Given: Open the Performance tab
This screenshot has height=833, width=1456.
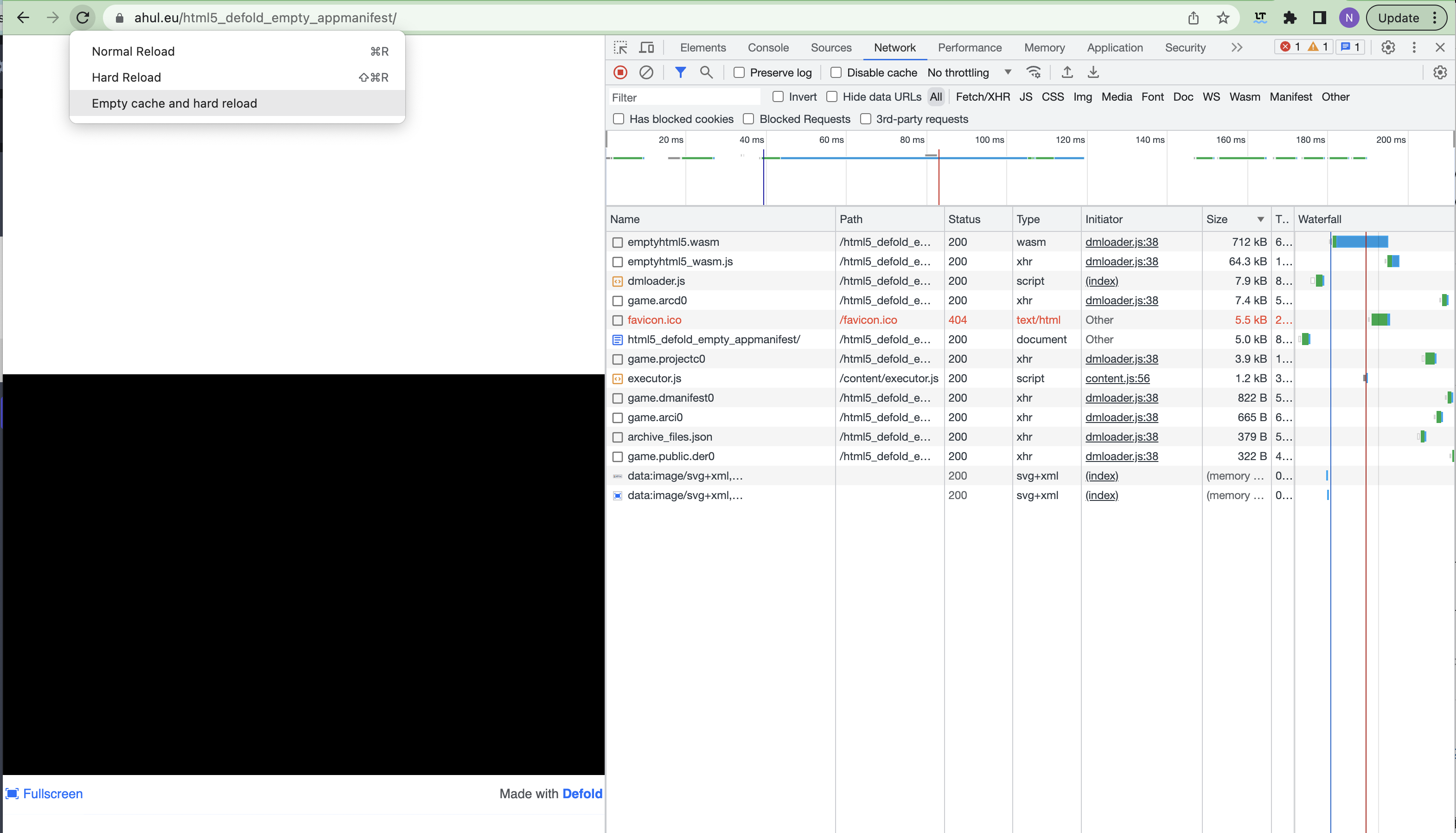Looking at the screenshot, I should 969,47.
